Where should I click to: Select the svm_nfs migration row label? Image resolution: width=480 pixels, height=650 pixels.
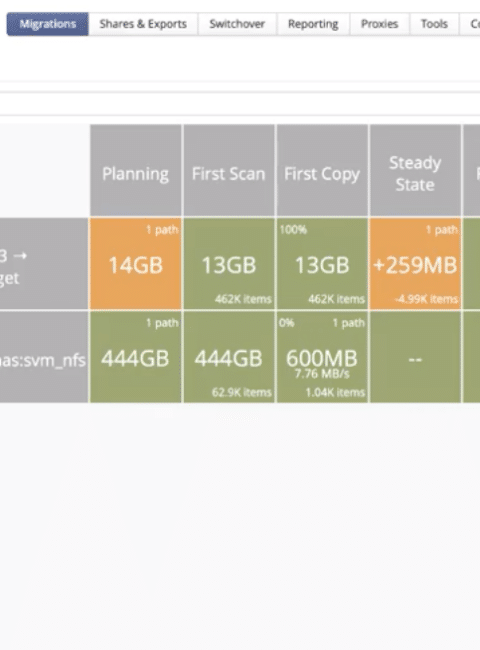pos(44,357)
